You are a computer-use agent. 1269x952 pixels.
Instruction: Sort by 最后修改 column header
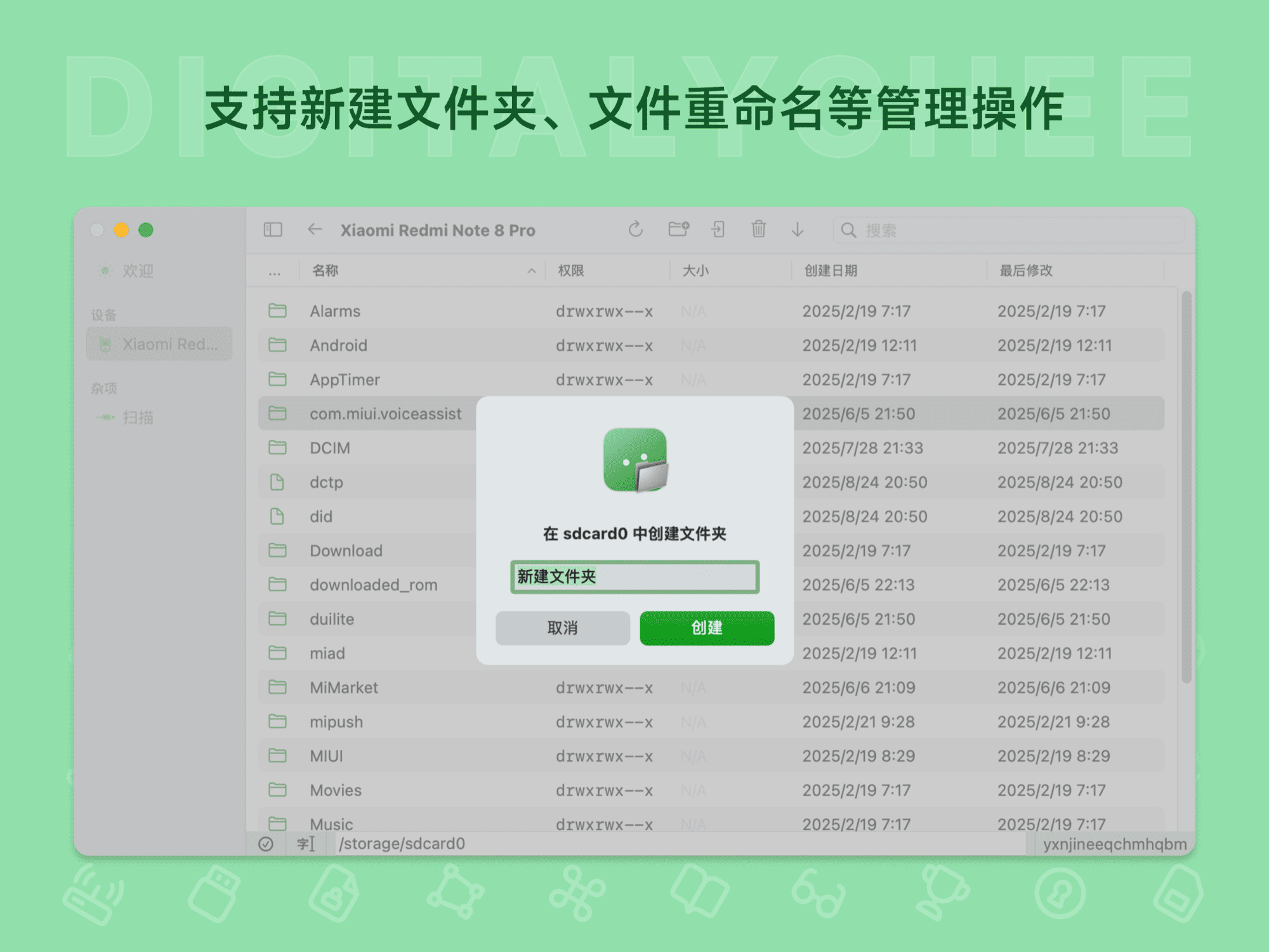1026,271
